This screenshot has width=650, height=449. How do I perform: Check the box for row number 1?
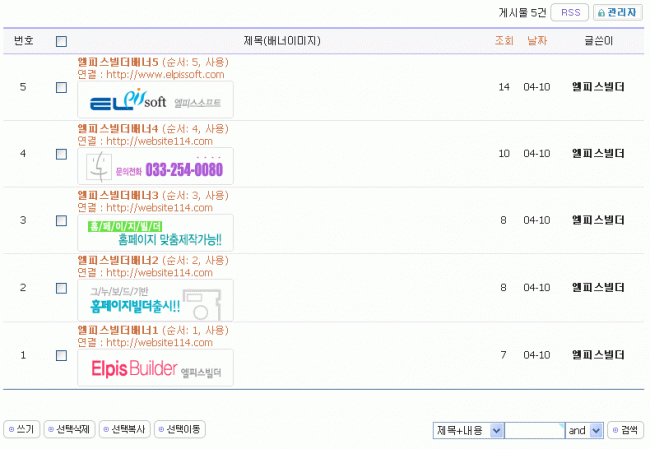pos(61,355)
